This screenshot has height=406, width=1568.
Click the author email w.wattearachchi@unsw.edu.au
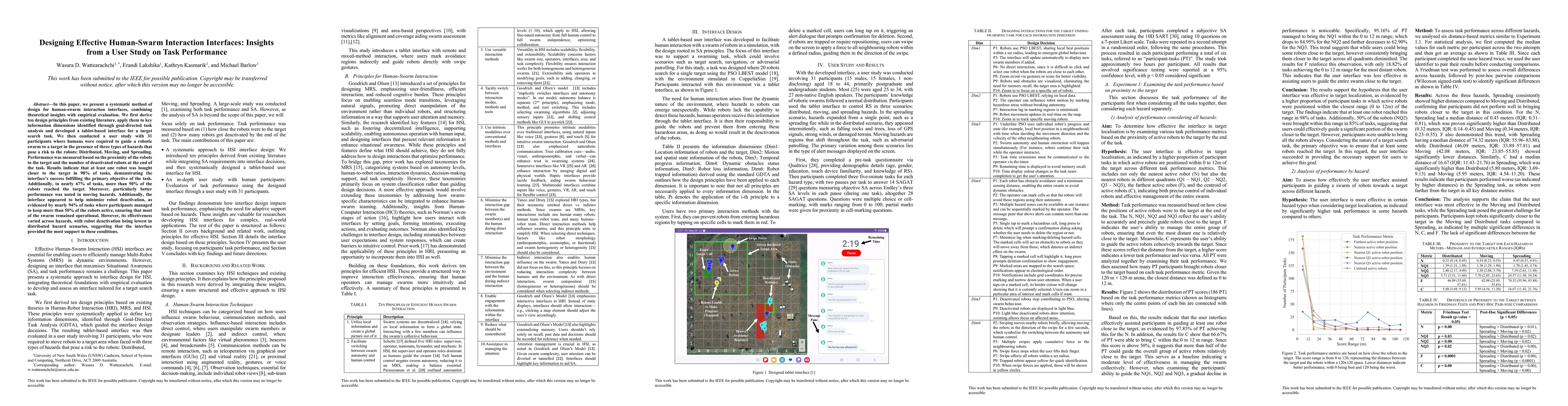click(53, 370)
